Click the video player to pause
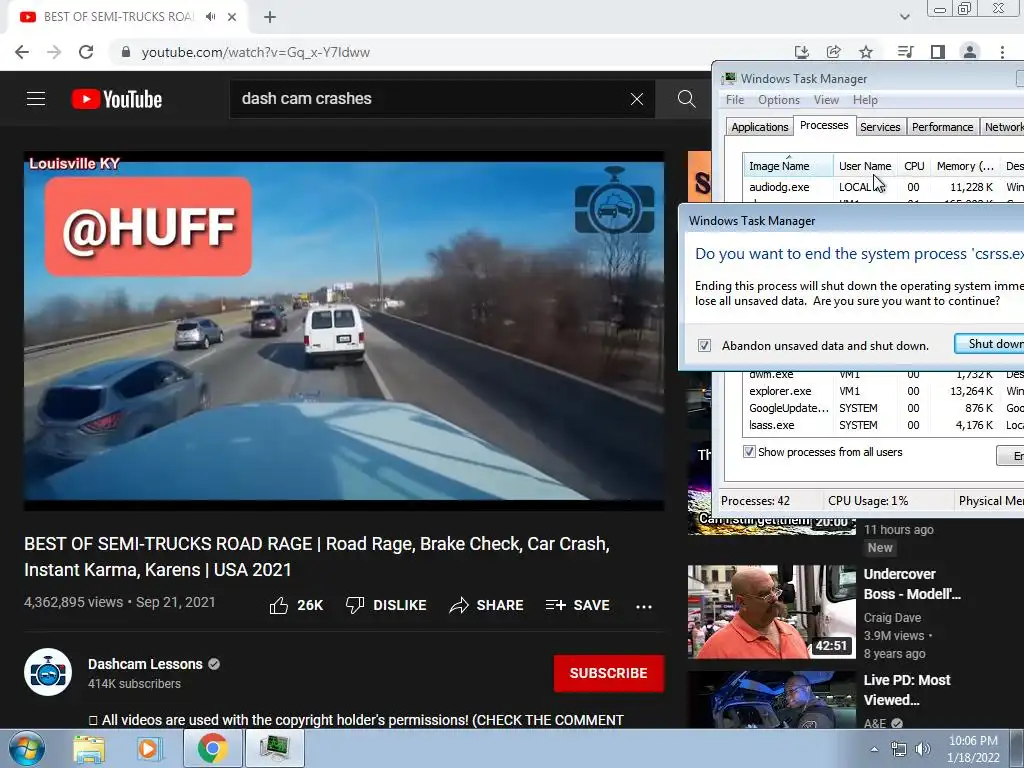Viewport: 1024px width, 768px height. [x=344, y=331]
